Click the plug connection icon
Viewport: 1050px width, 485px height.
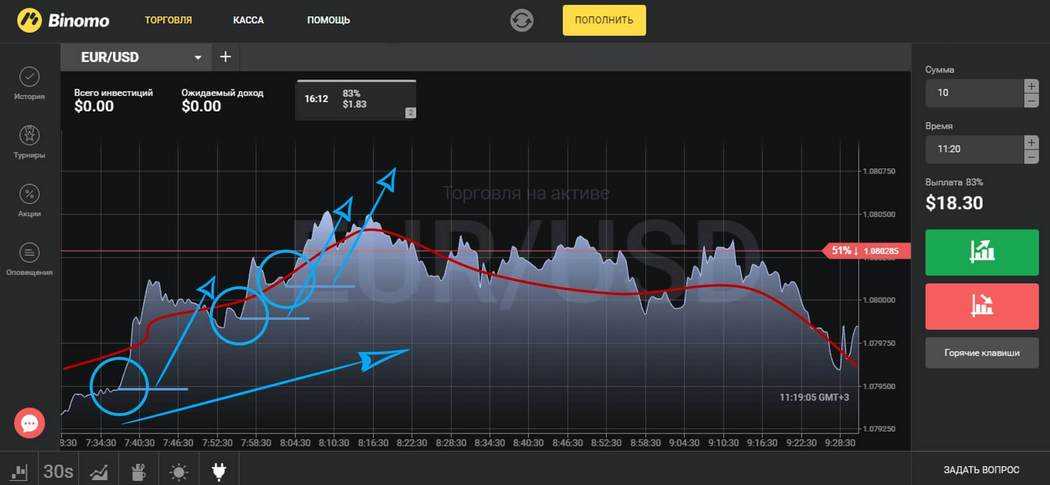click(x=218, y=470)
